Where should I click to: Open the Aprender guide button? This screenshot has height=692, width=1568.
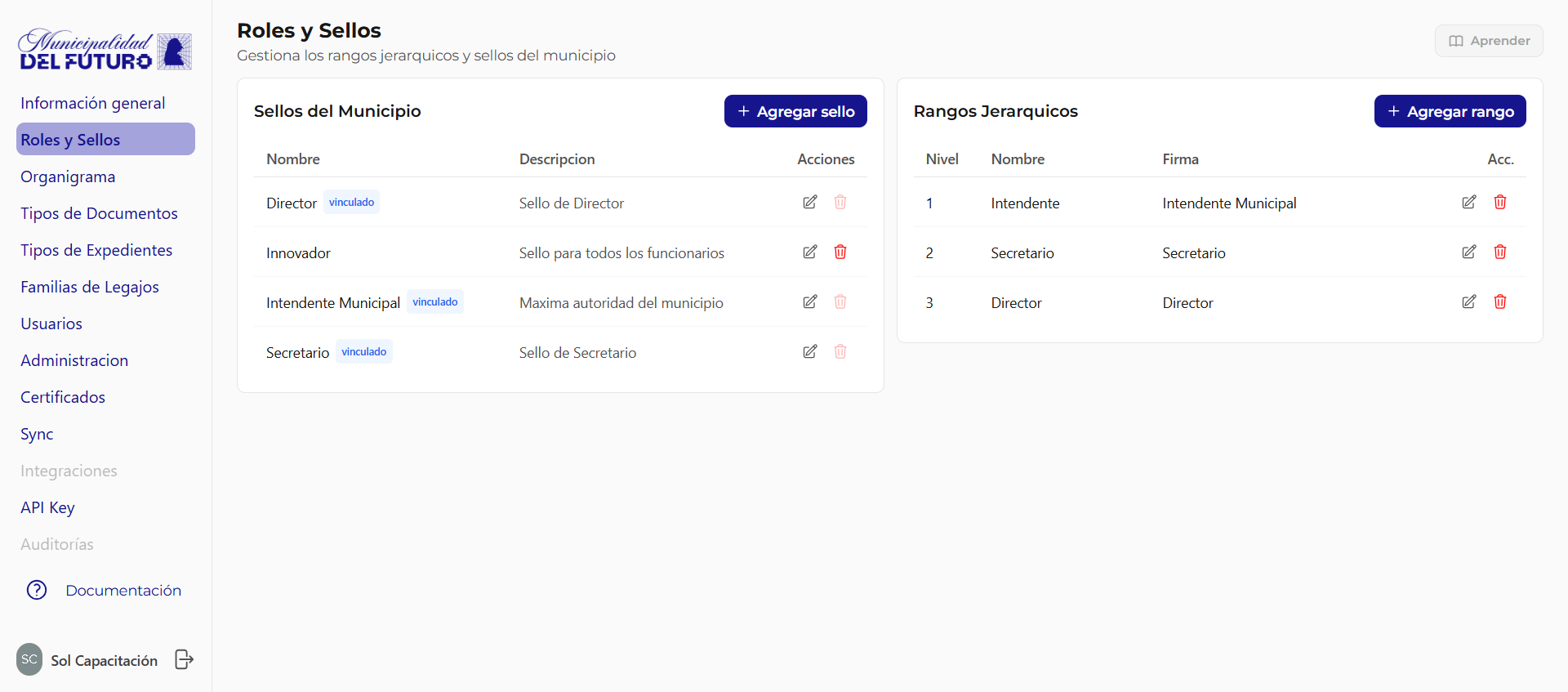click(1488, 41)
